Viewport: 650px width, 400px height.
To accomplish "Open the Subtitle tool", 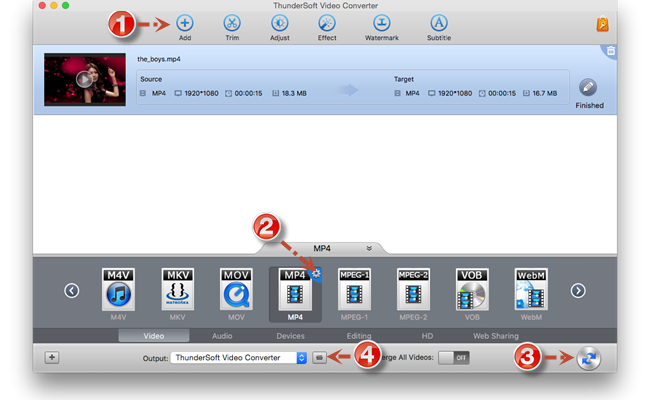I will tap(439, 23).
